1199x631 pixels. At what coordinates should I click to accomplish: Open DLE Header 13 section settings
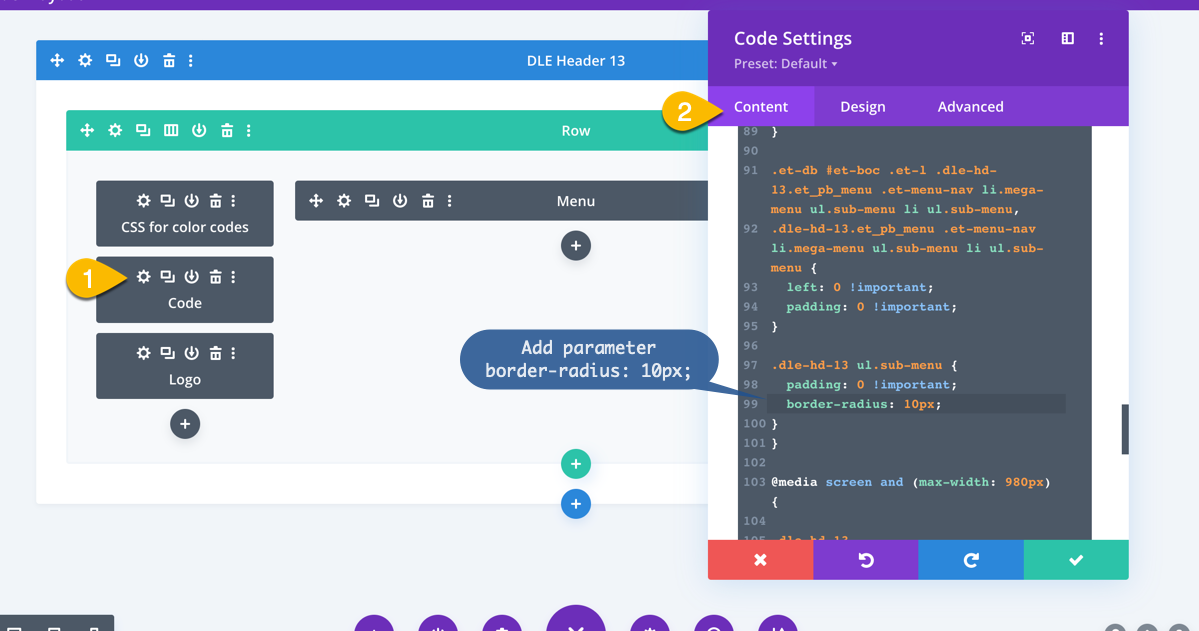(85, 60)
